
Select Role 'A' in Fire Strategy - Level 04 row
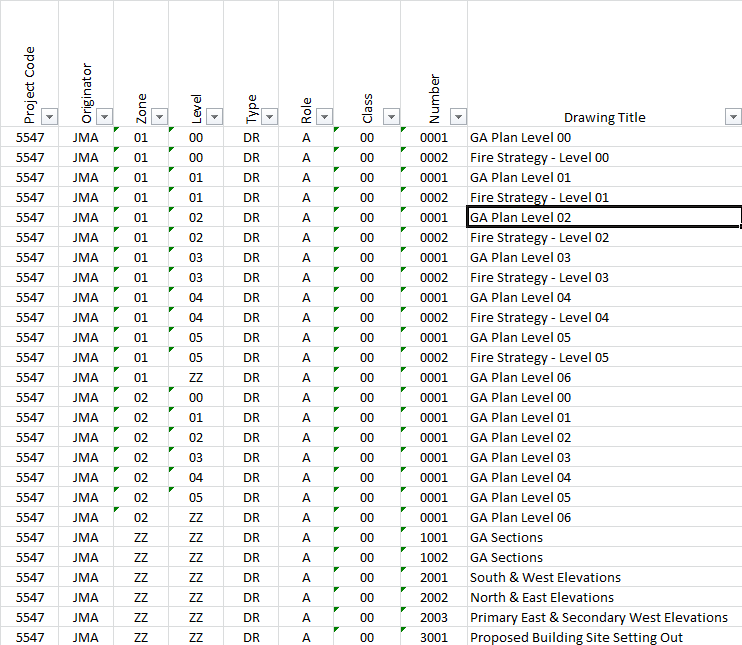(306, 317)
